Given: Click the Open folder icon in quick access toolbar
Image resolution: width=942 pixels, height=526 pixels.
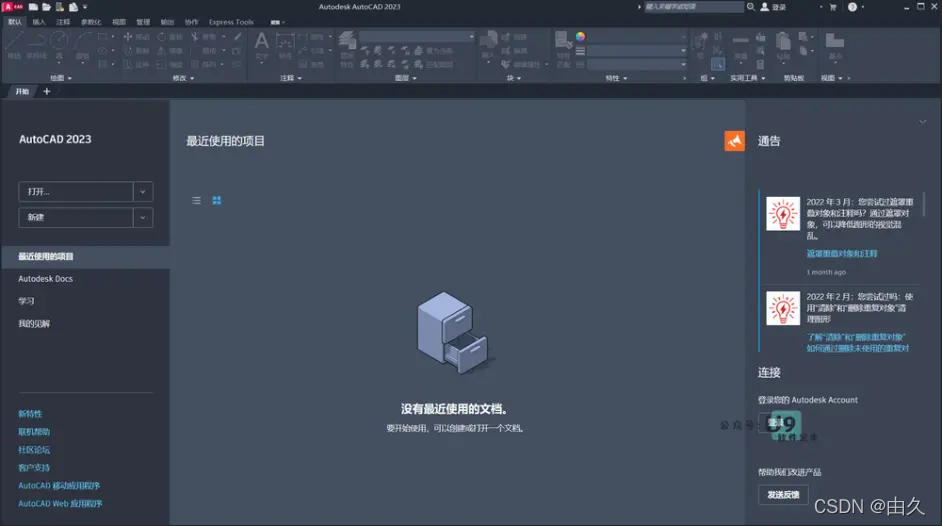Looking at the screenshot, I should (x=46, y=7).
